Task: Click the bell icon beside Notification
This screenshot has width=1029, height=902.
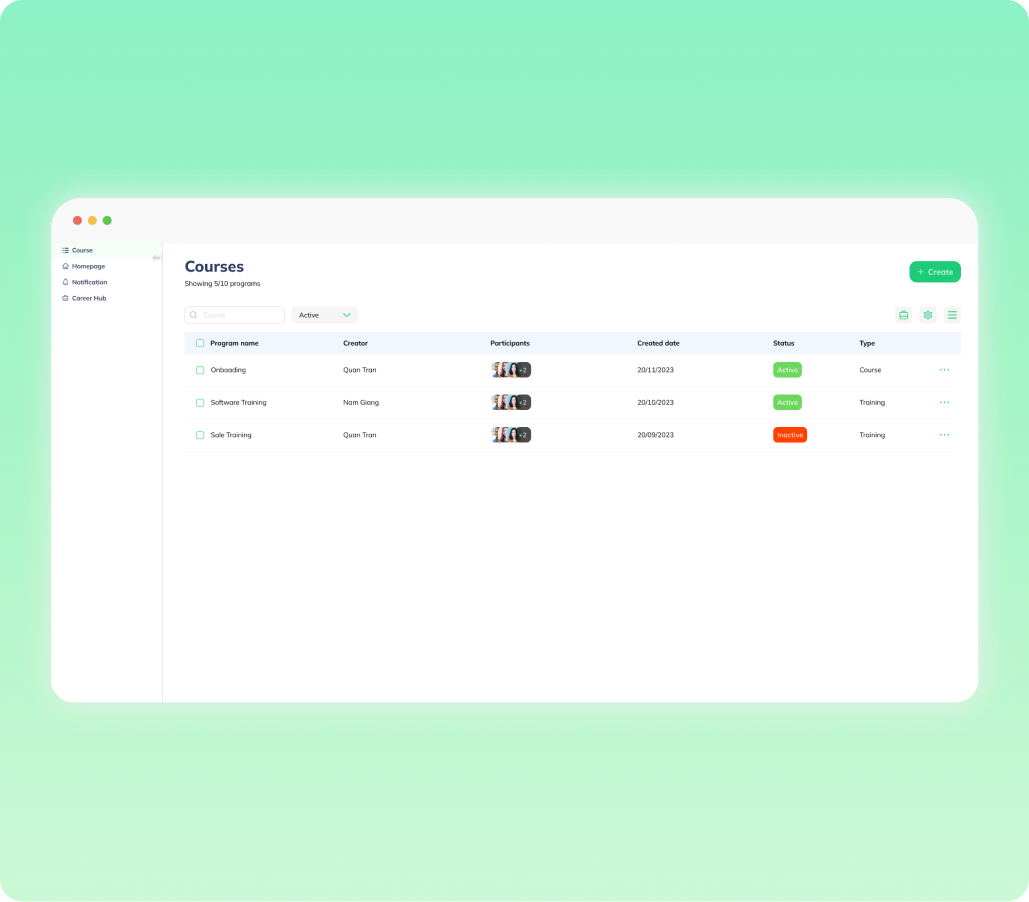Action: [66, 282]
